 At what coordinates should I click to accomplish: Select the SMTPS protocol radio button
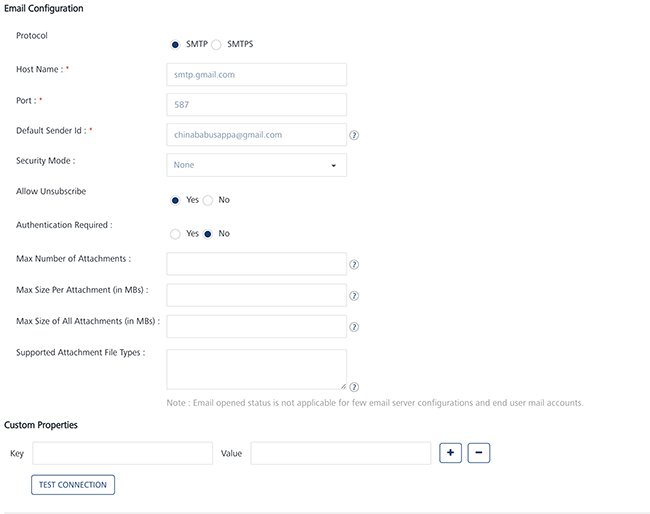pos(216,45)
